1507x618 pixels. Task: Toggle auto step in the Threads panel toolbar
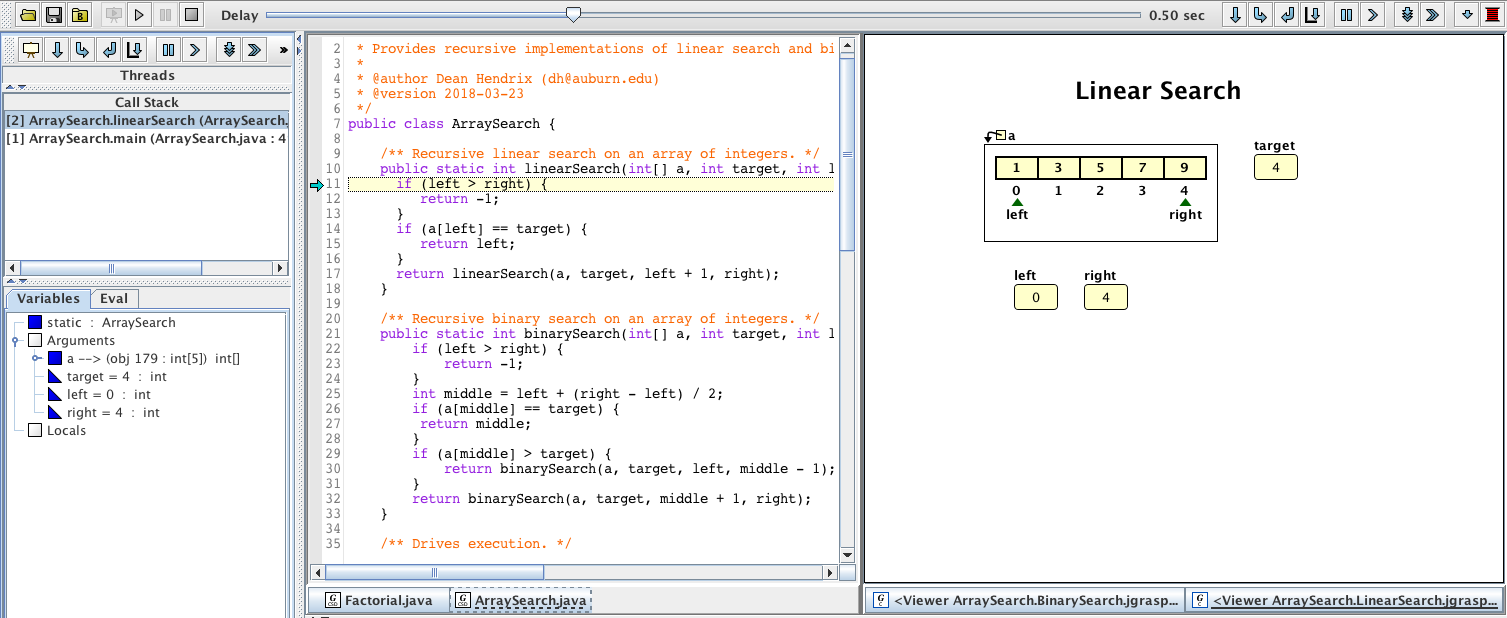point(229,49)
